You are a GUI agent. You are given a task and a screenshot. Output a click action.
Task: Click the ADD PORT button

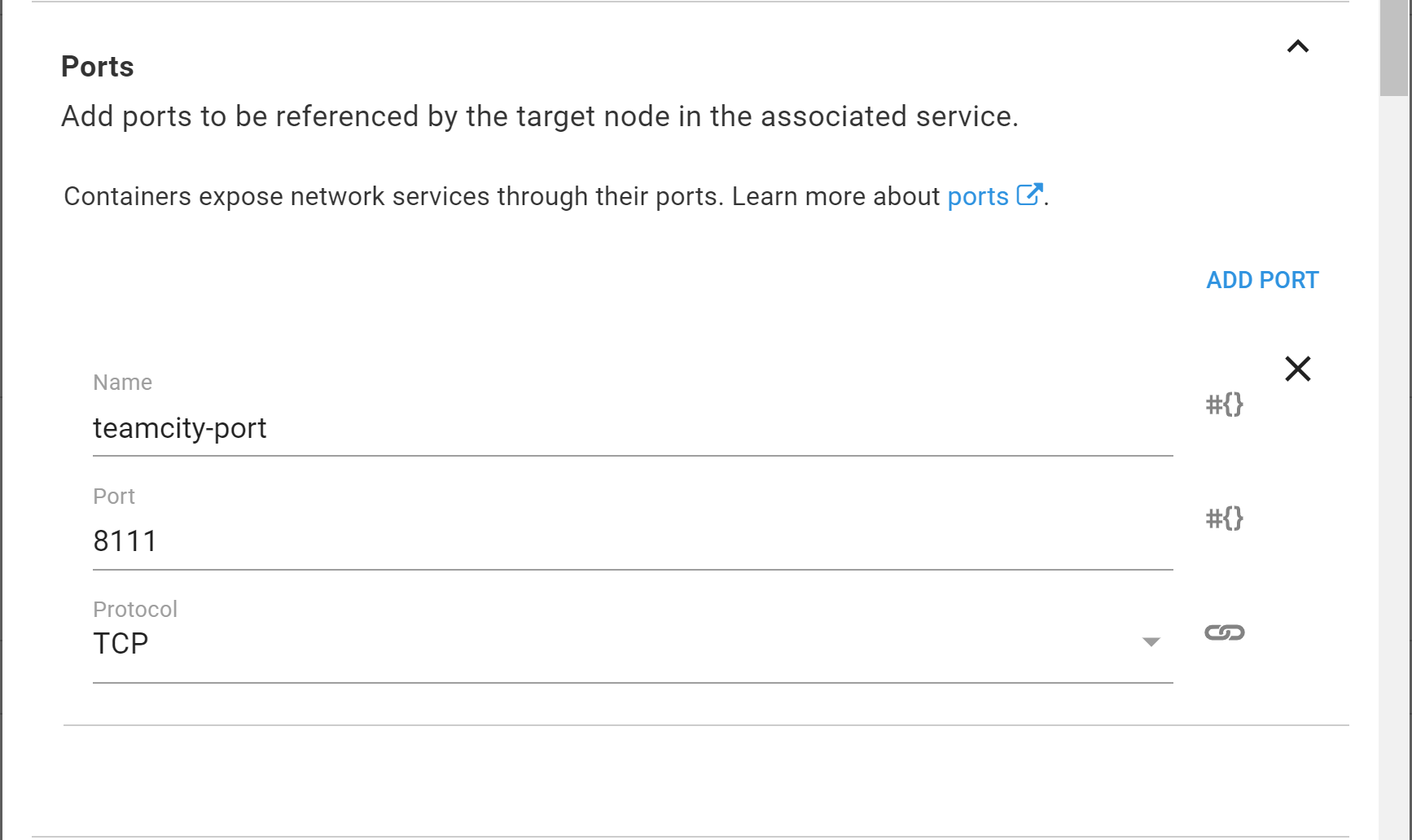click(1261, 280)
